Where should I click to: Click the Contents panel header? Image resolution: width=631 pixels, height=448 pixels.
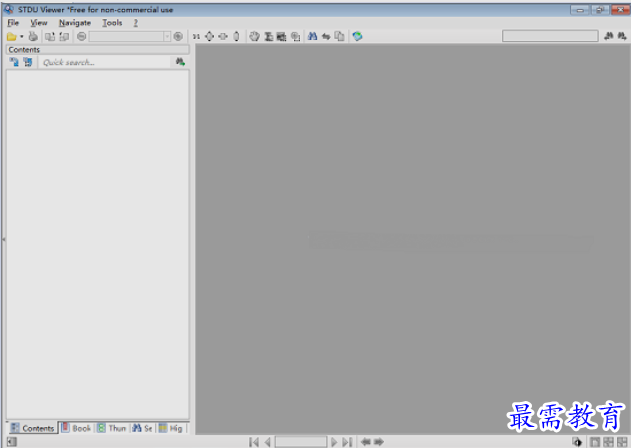98,50
